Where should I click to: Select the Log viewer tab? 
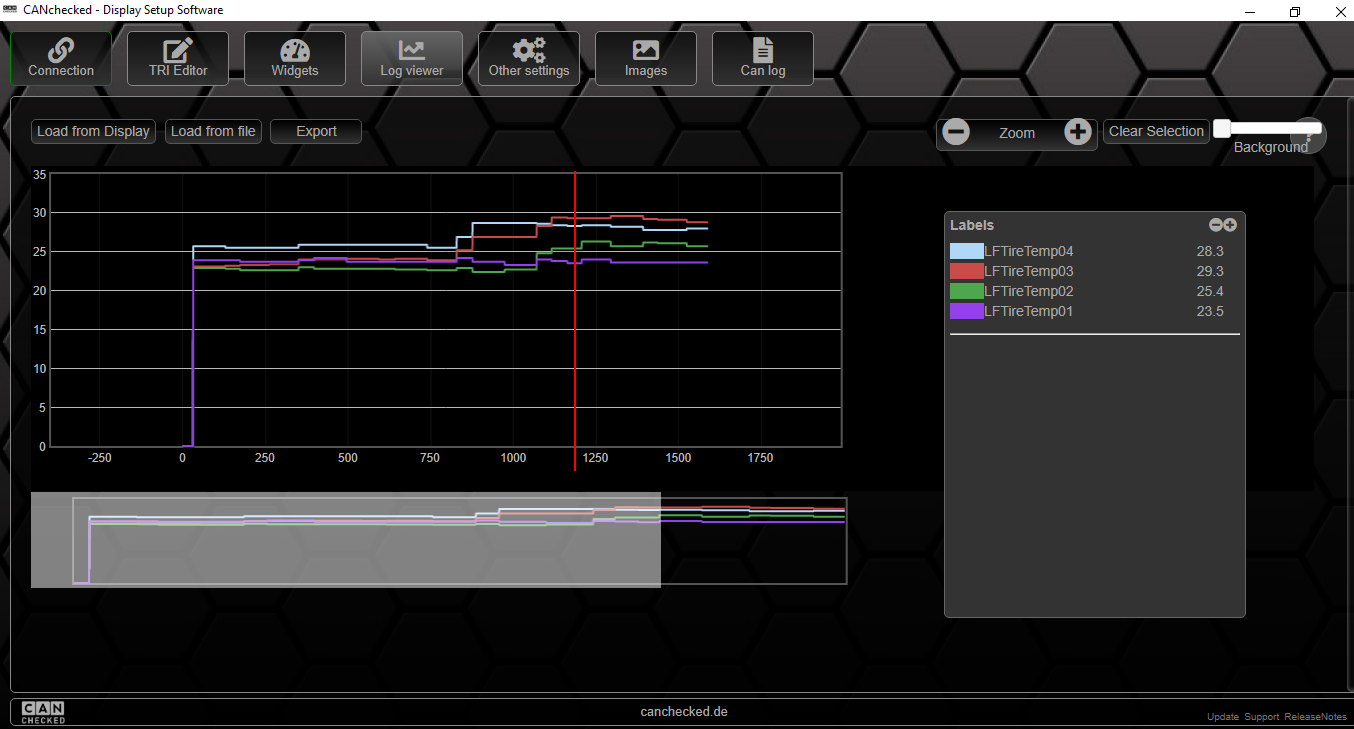pos(412,58)
